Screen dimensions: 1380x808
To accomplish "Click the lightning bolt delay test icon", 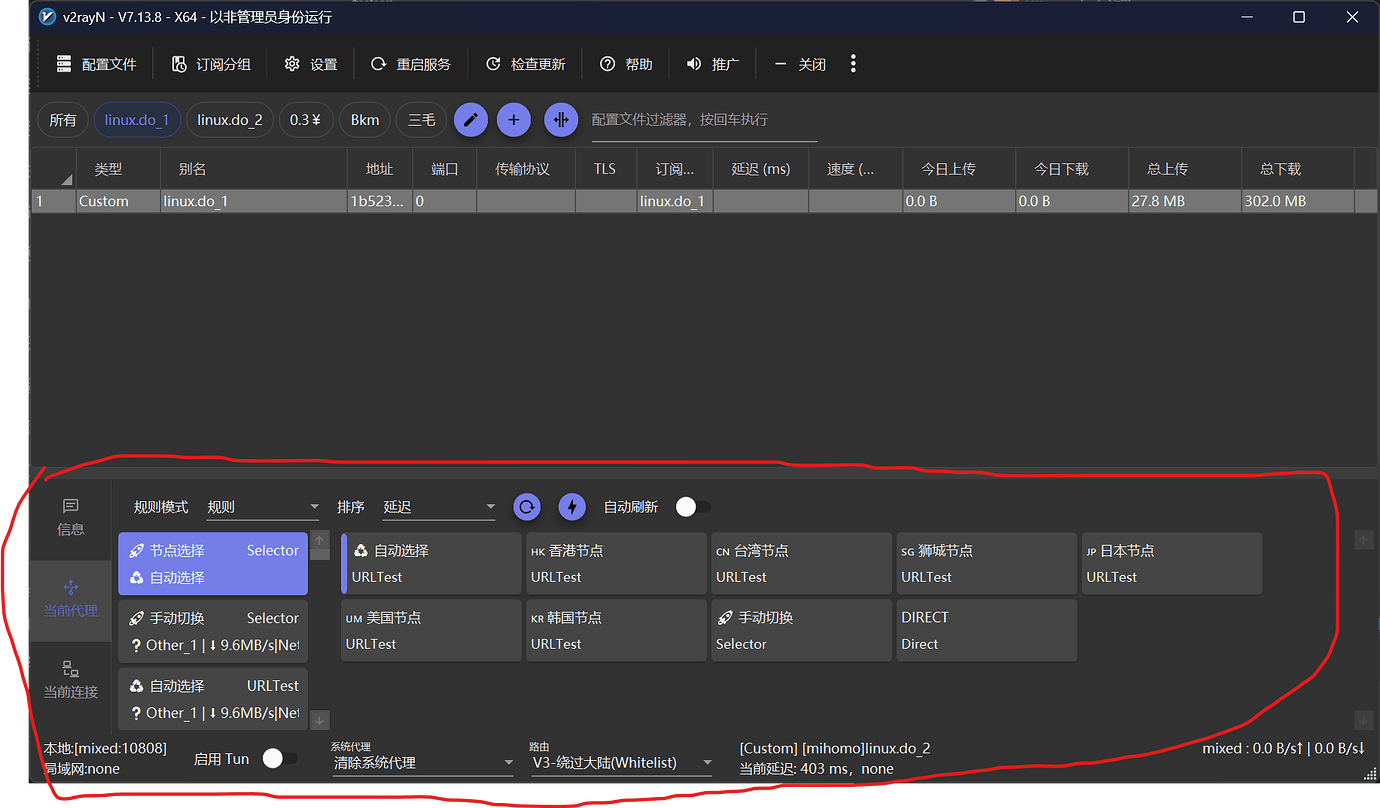I will (x=572, y=507).
